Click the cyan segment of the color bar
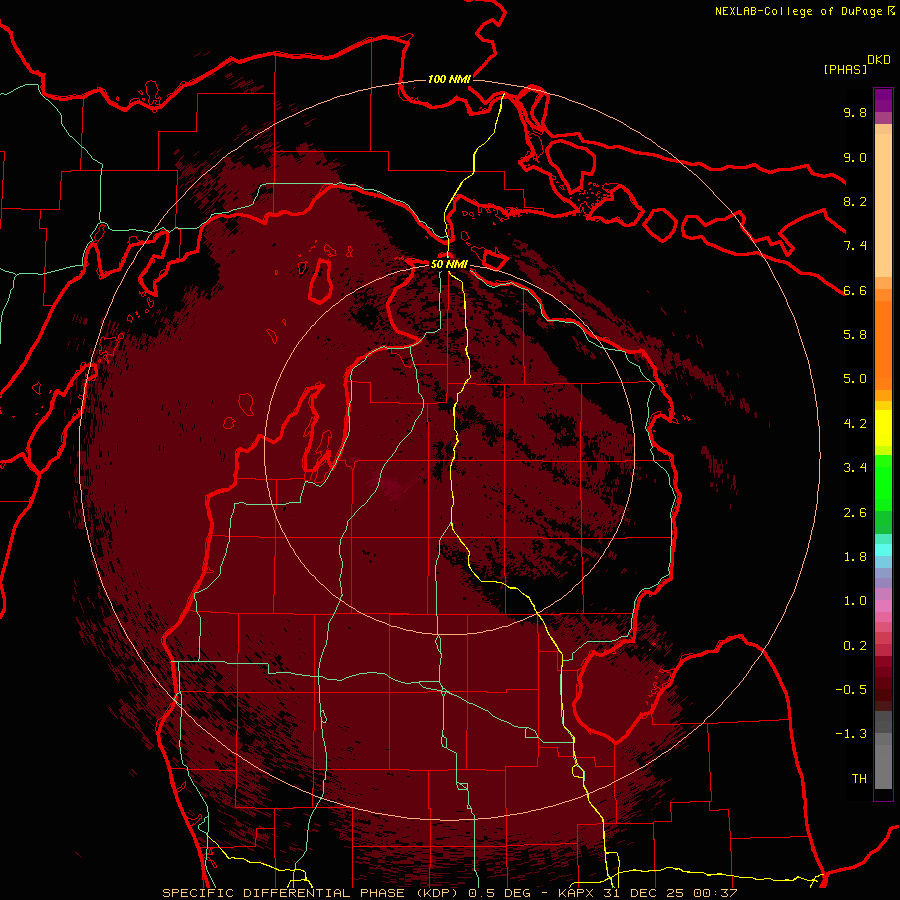900x900 pixels. coord(883,550)
